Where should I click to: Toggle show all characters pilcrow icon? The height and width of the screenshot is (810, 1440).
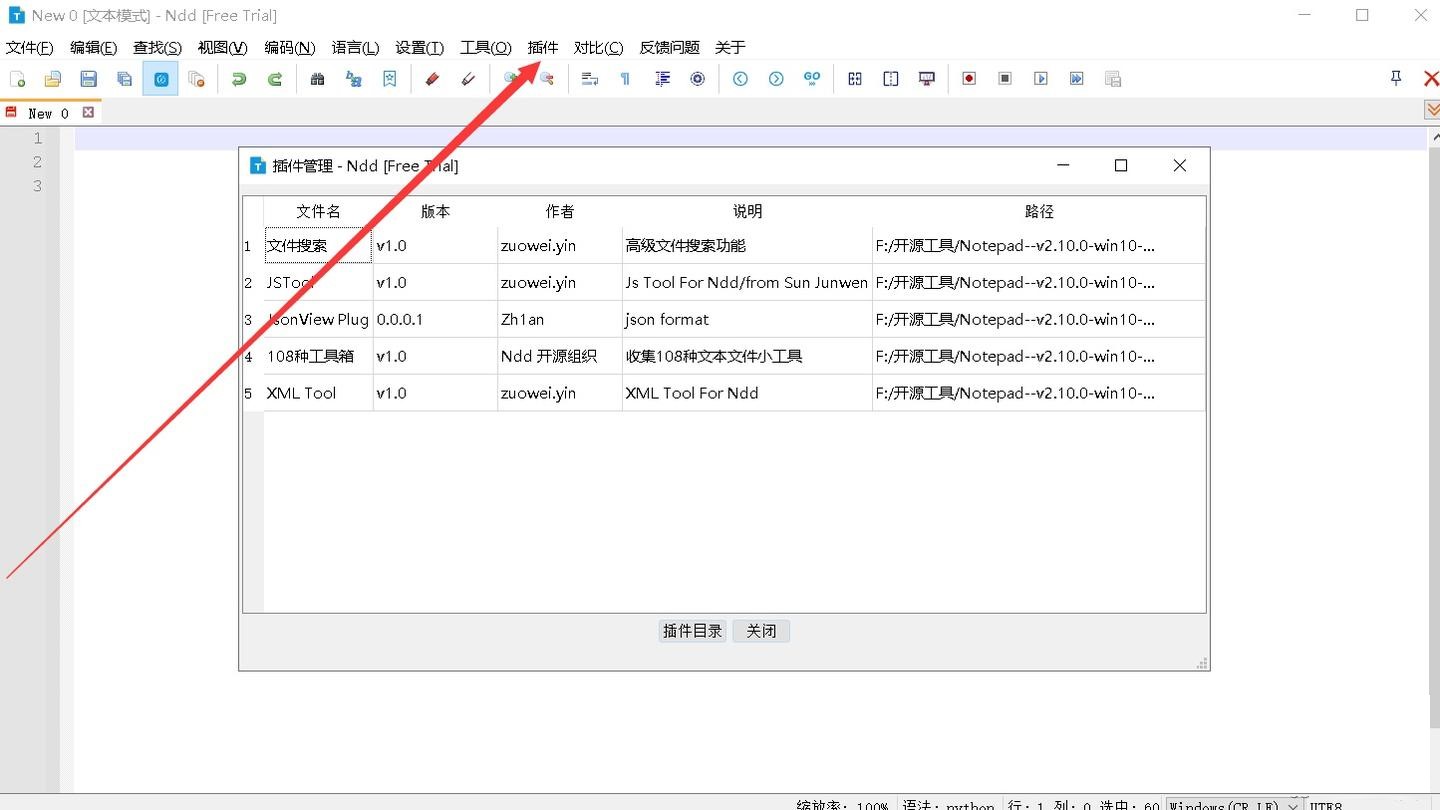626,79
